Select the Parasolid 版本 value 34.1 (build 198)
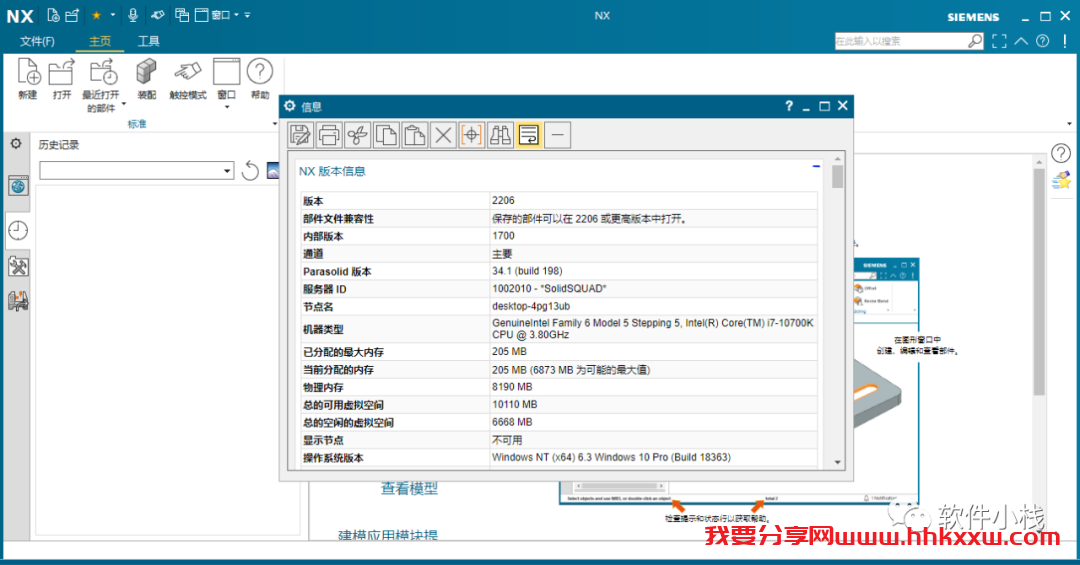Screen dimensions: 1080x565 527,271
